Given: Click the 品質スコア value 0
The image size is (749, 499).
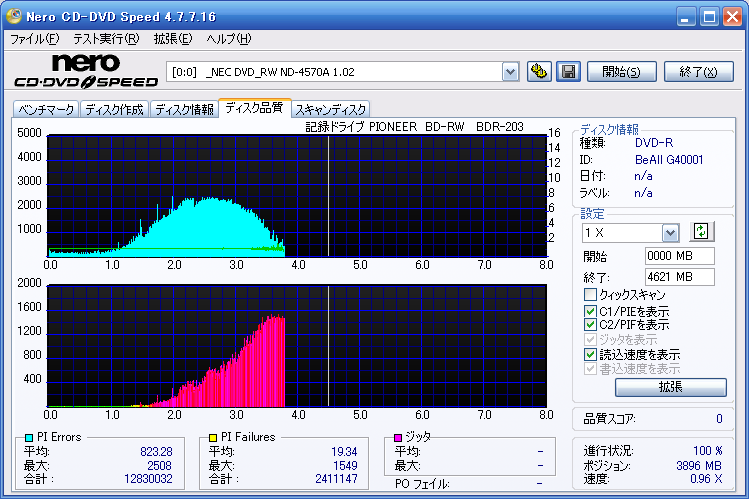Looking at the screenshot, I should (719, 419).
